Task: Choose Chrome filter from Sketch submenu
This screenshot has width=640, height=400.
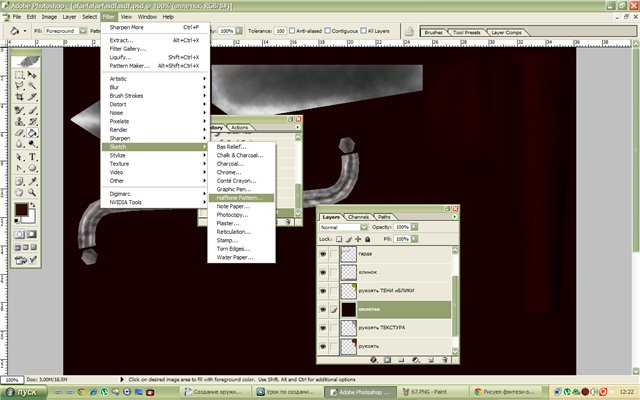Action: [x=241, y=172]
